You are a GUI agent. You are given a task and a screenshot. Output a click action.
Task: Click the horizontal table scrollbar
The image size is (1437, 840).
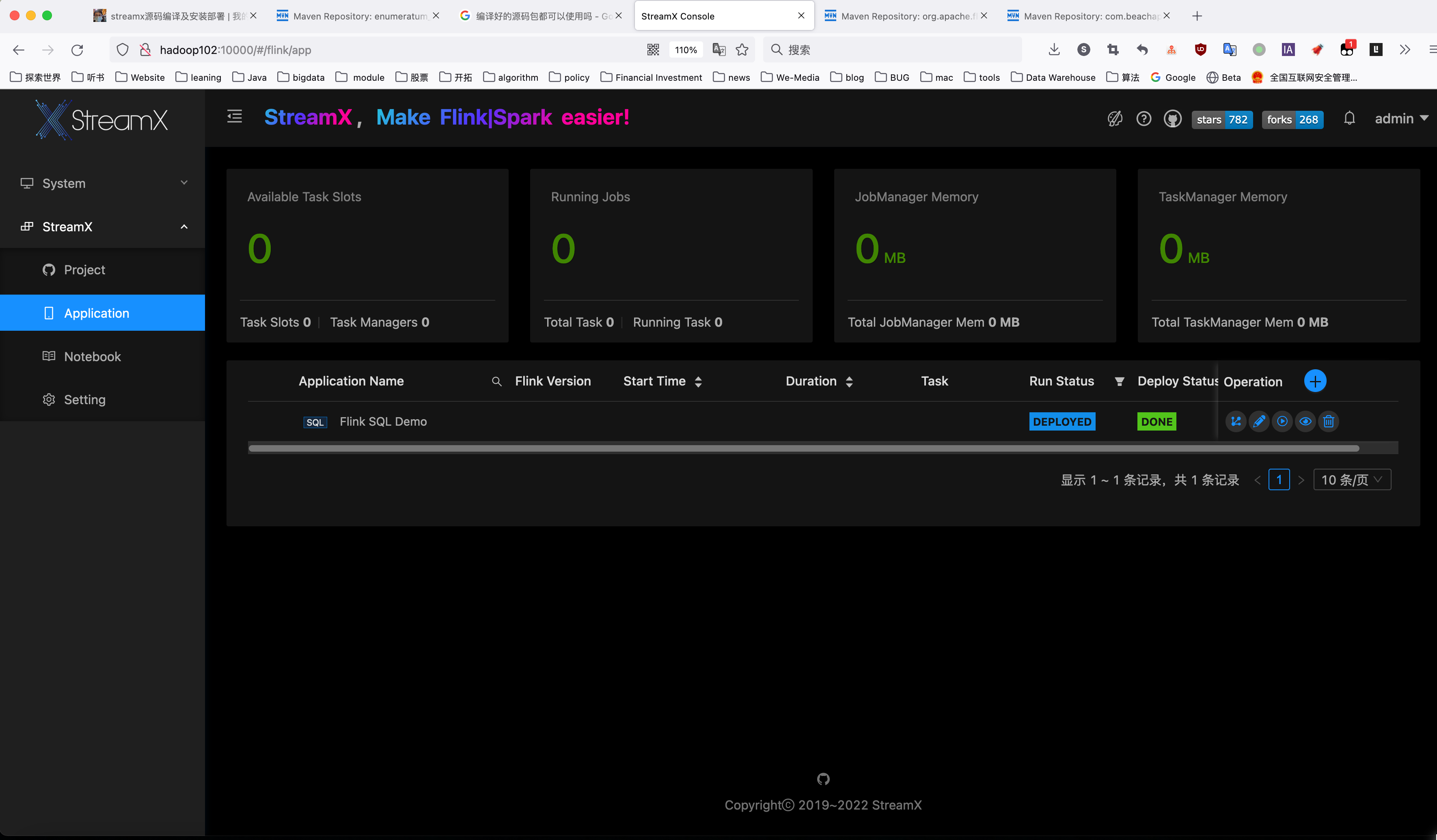tap(803, 448)
